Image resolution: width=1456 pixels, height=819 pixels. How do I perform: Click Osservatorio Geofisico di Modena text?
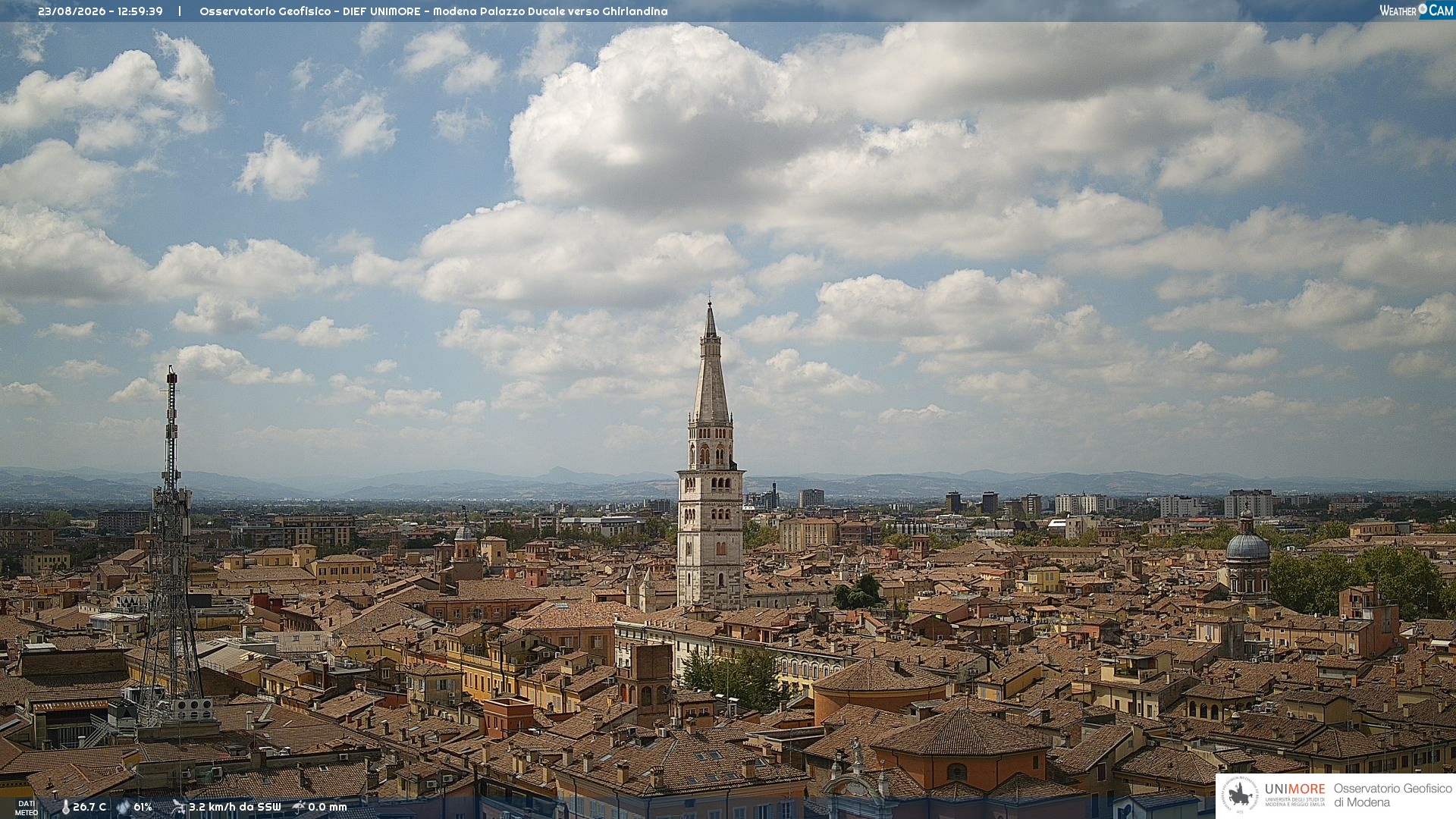click(1392, 795)
